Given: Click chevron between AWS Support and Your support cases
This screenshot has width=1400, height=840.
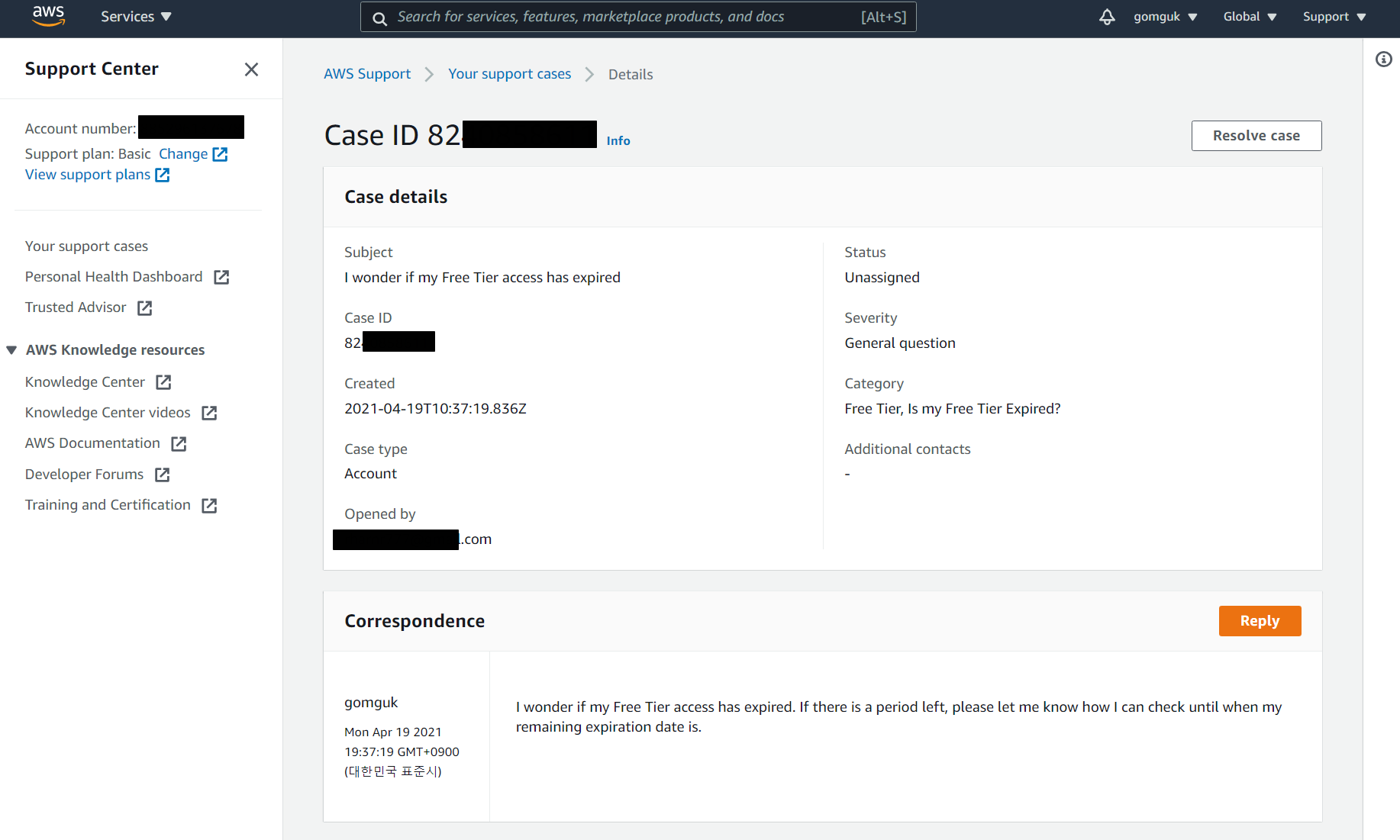Looking at the screenshot, I should (429, 75).
